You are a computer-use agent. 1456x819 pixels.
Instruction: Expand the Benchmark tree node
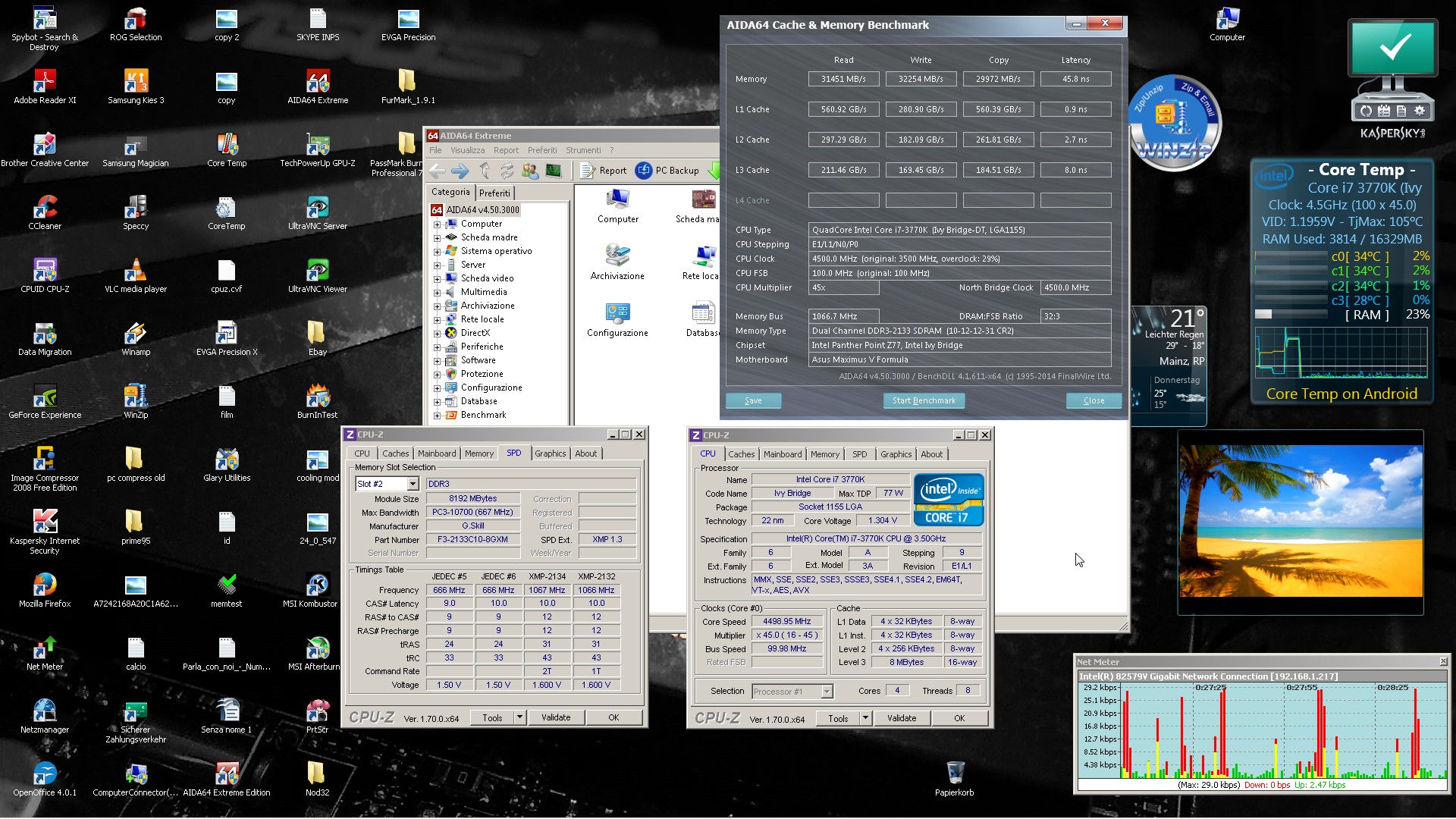(438, 416)
